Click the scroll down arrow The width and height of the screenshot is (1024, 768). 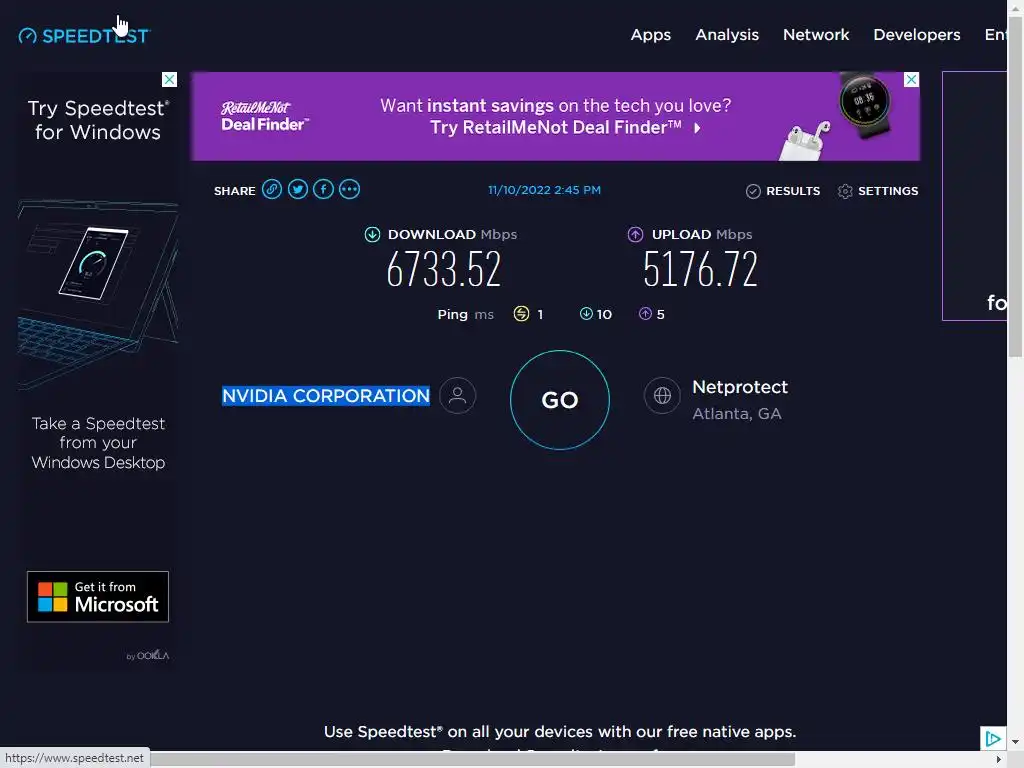[x=1015, y=742]
